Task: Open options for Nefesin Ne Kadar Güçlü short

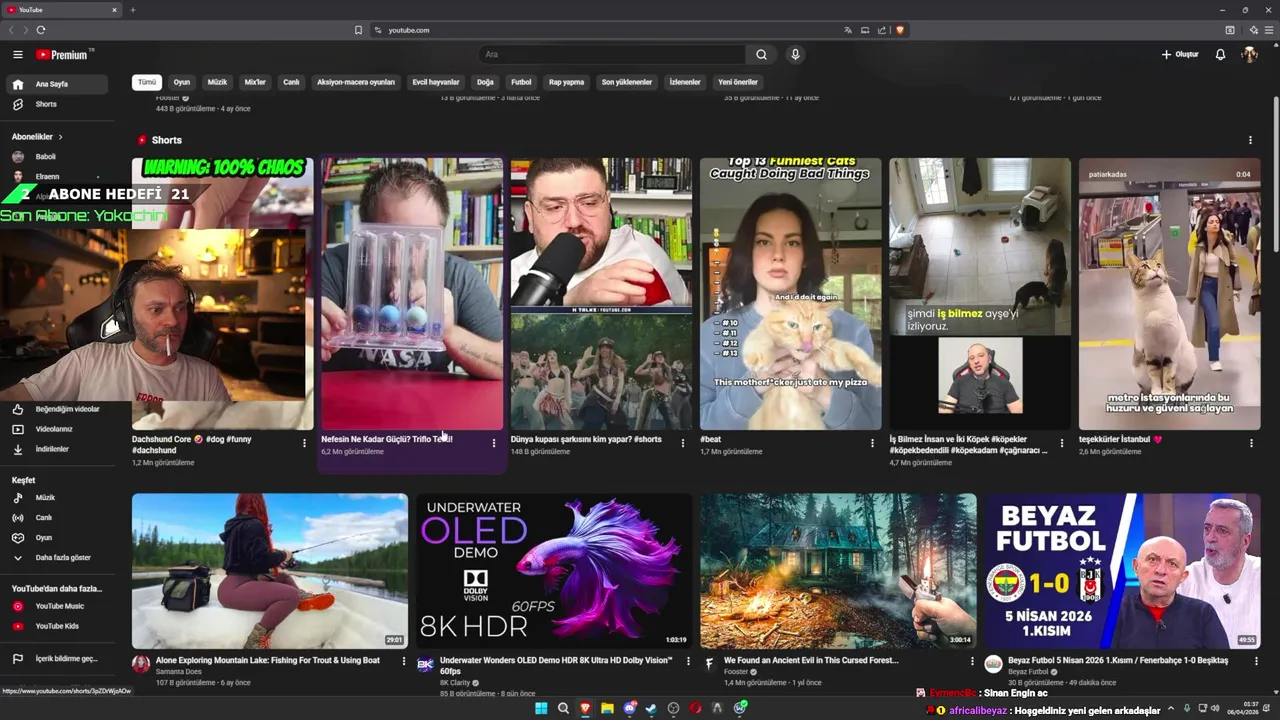Action: (493, 443)
